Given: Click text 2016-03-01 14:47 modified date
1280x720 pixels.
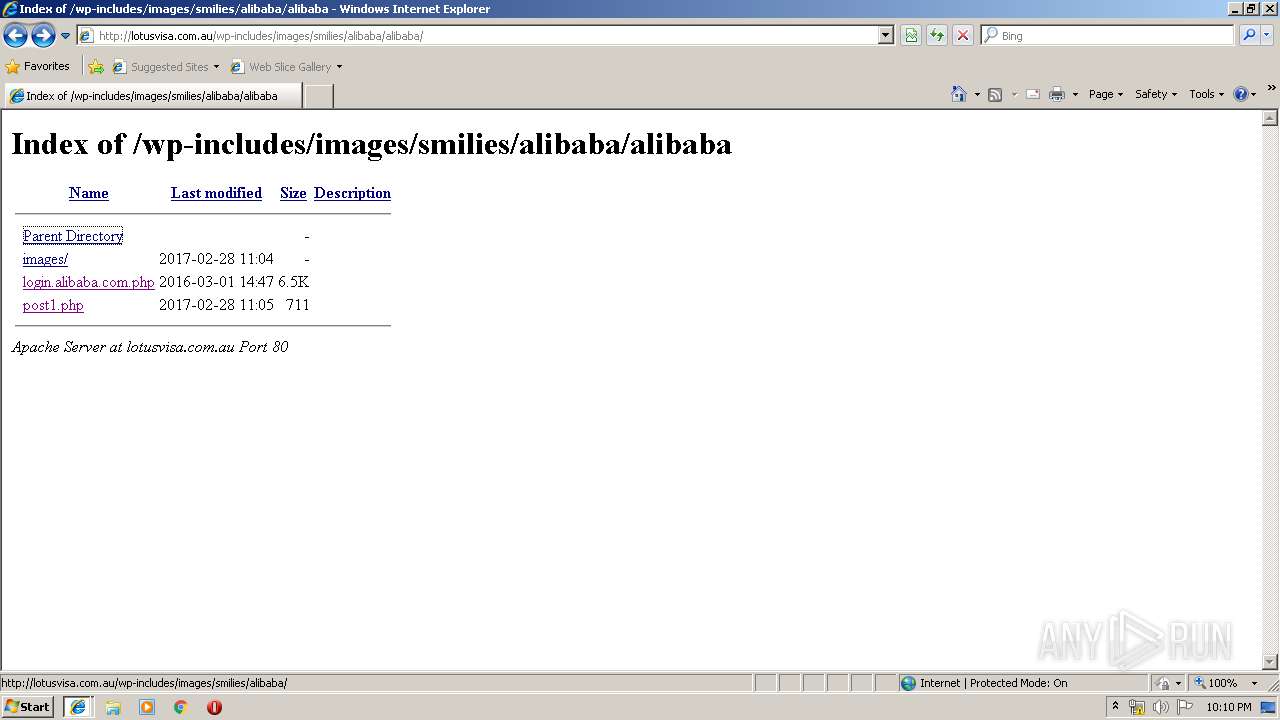Looking at the screenshot, I should pos(216,282).
